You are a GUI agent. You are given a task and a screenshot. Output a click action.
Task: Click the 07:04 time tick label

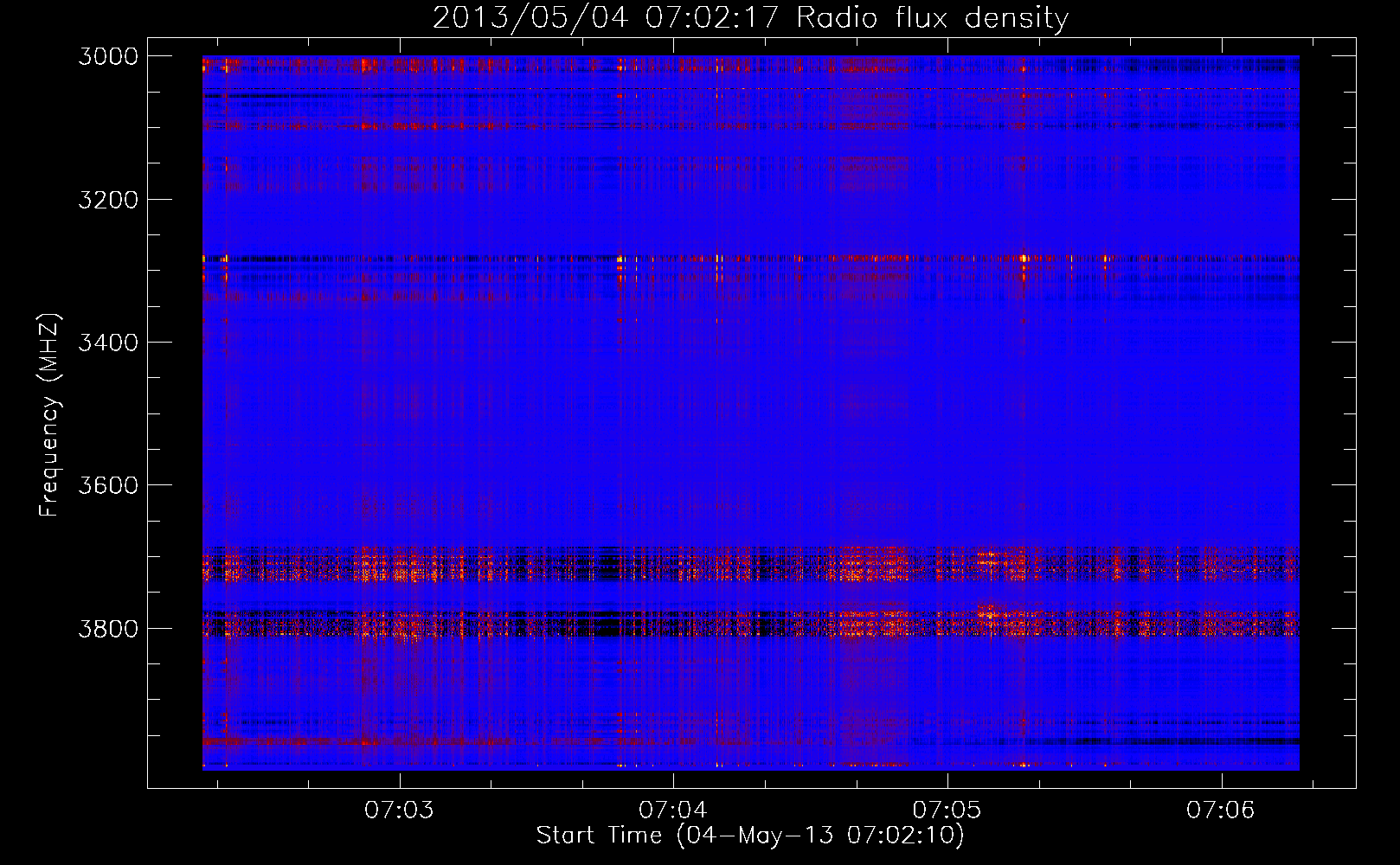coord(673,811)
